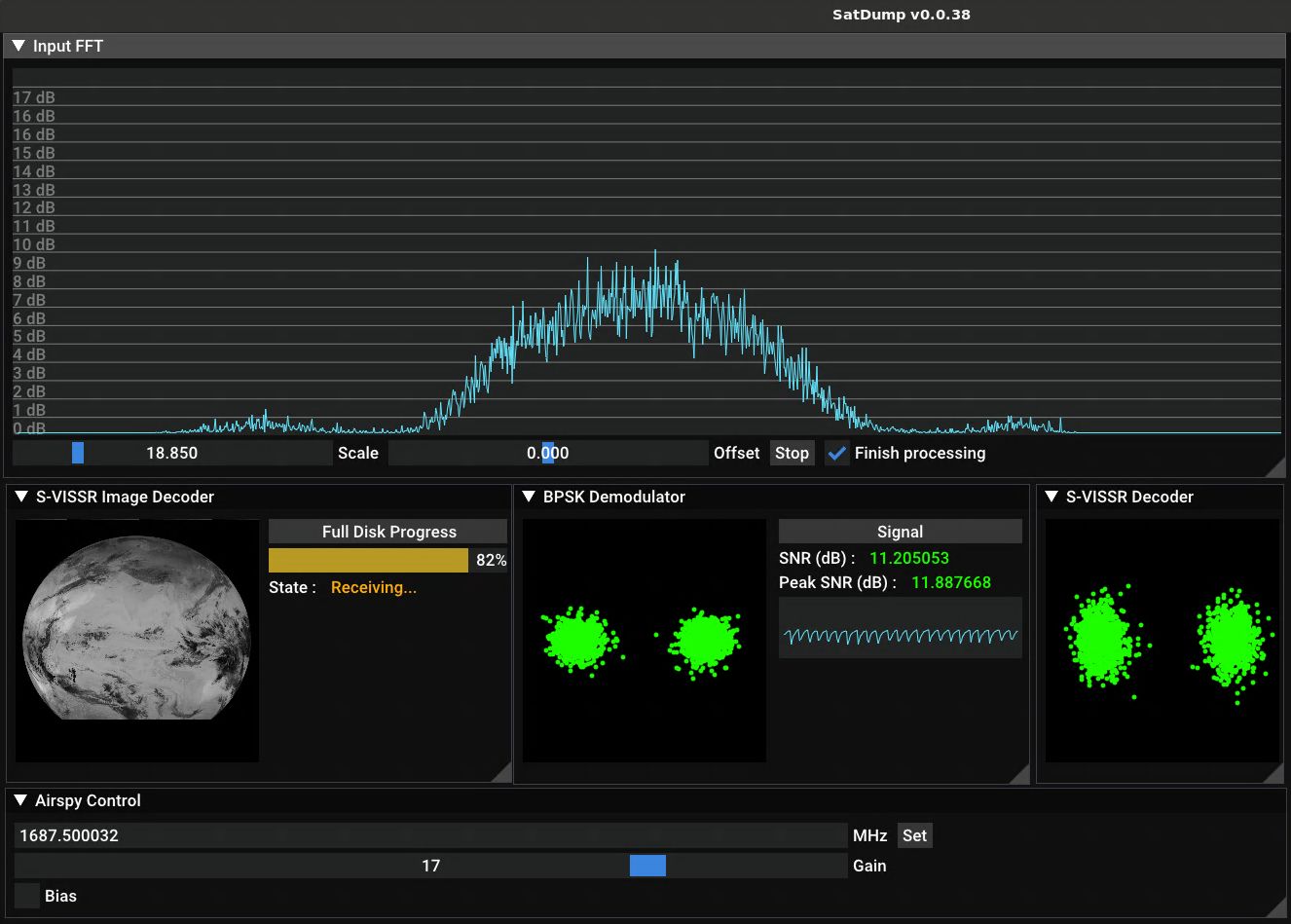Collapse the S-VISSR Decoder panel

coord(1051,497)
